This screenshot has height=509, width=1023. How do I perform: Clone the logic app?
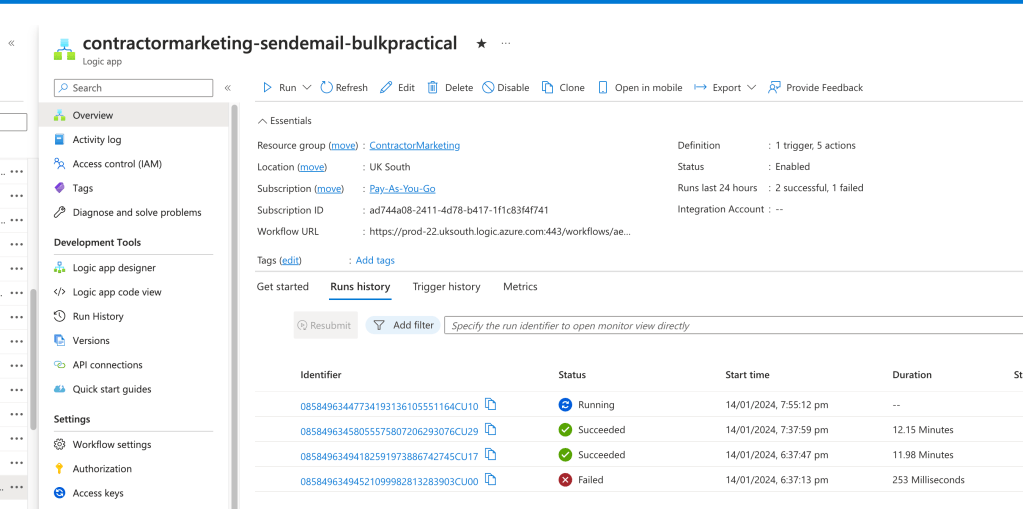(x=563, y=87)
